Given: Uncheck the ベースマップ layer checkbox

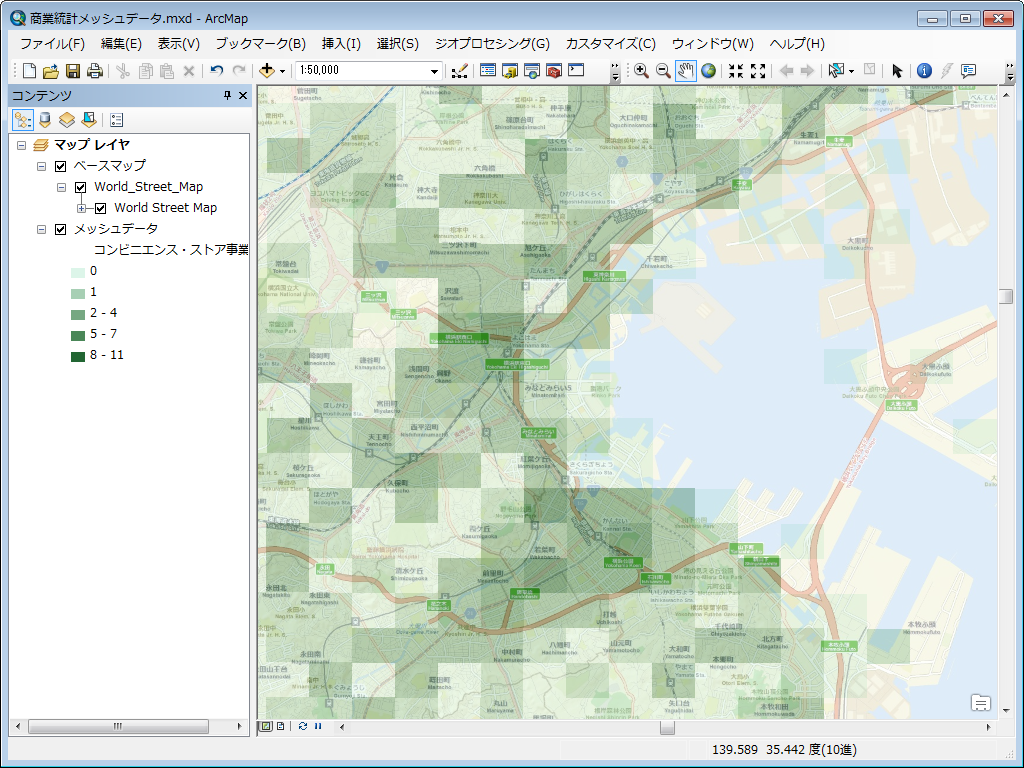Looking at the screenshot, I should pyautogui.click(x=61, y=166).
